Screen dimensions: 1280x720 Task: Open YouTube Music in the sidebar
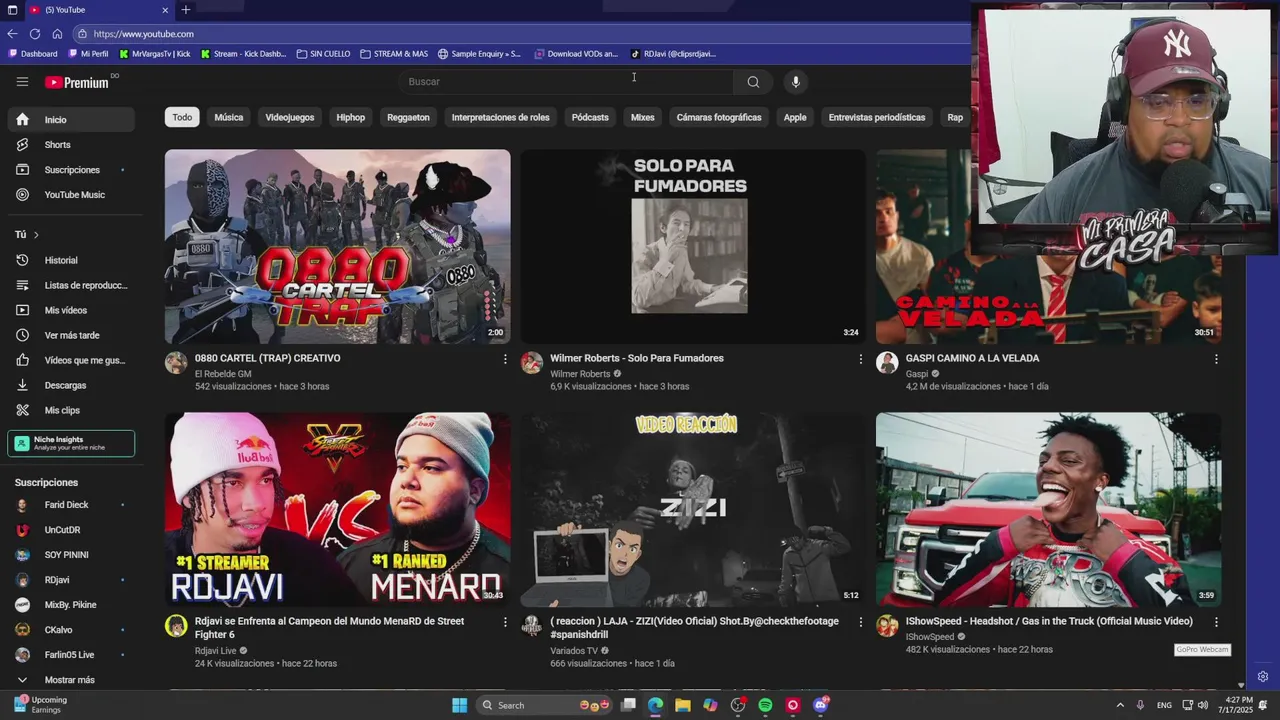(x=71, y=195)
